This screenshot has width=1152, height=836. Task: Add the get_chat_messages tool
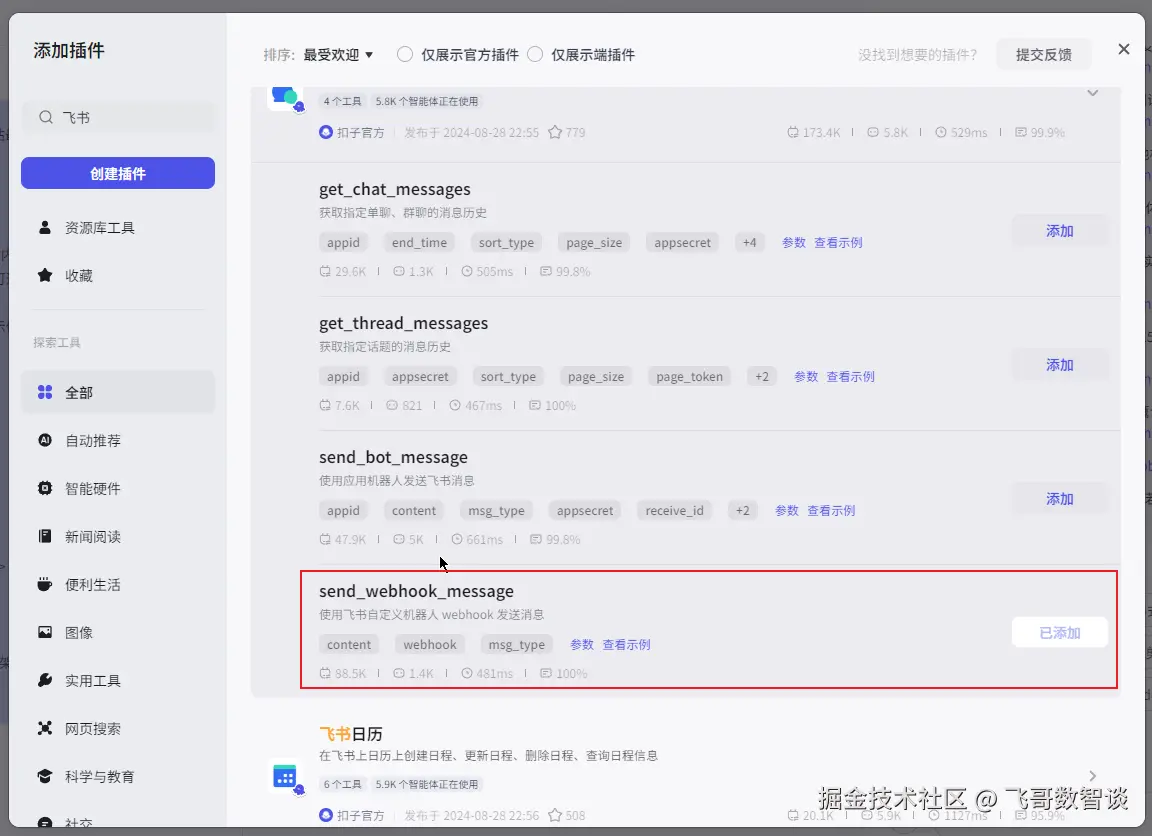tap(1059, 231)
